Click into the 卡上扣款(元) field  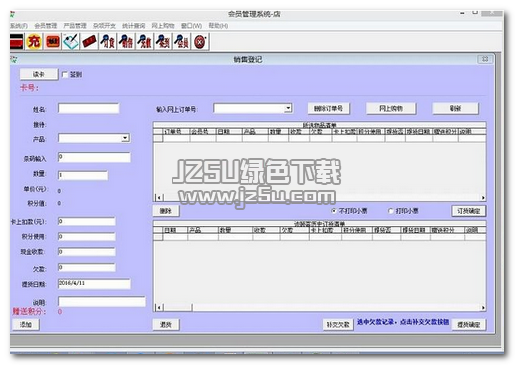(87, 221)
